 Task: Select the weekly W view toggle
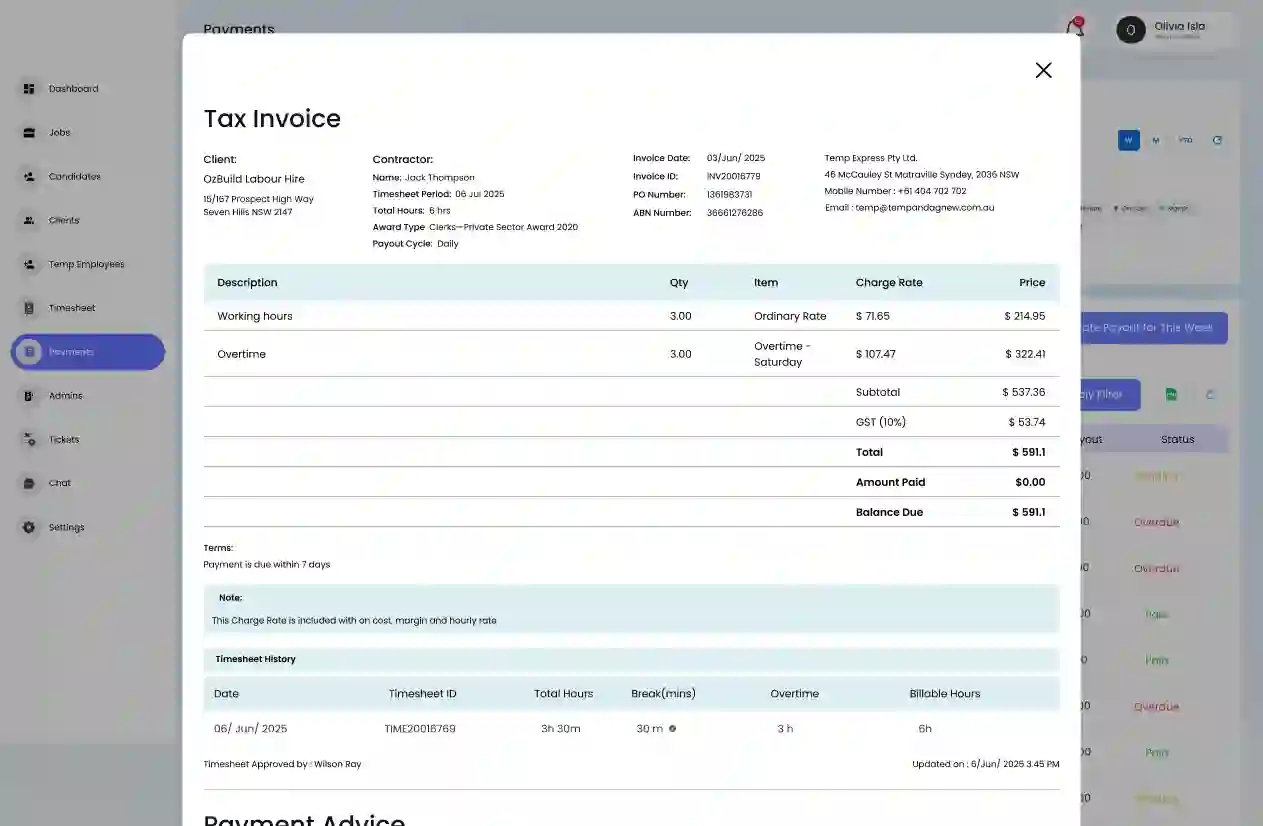click(1129, 141)
